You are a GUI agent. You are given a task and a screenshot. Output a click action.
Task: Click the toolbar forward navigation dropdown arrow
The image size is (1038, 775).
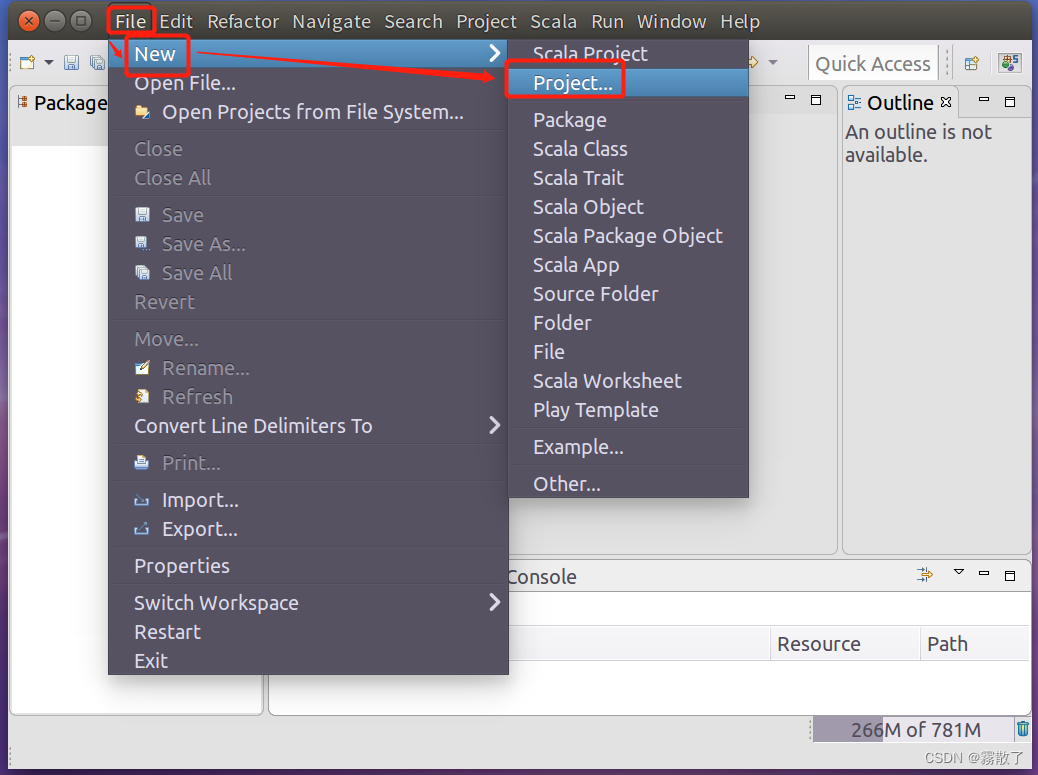[773, 62]
